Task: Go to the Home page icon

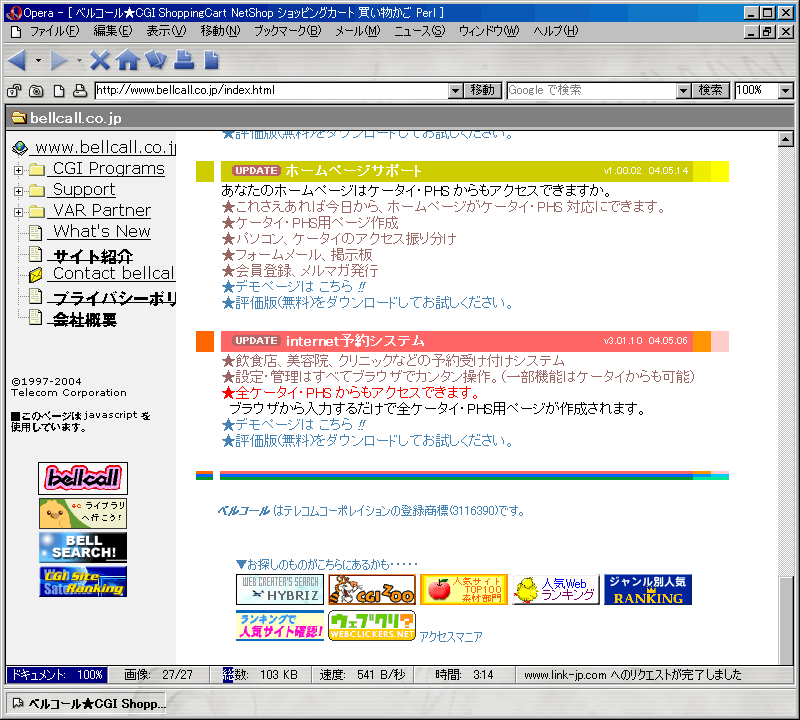Action: [128, 60]
